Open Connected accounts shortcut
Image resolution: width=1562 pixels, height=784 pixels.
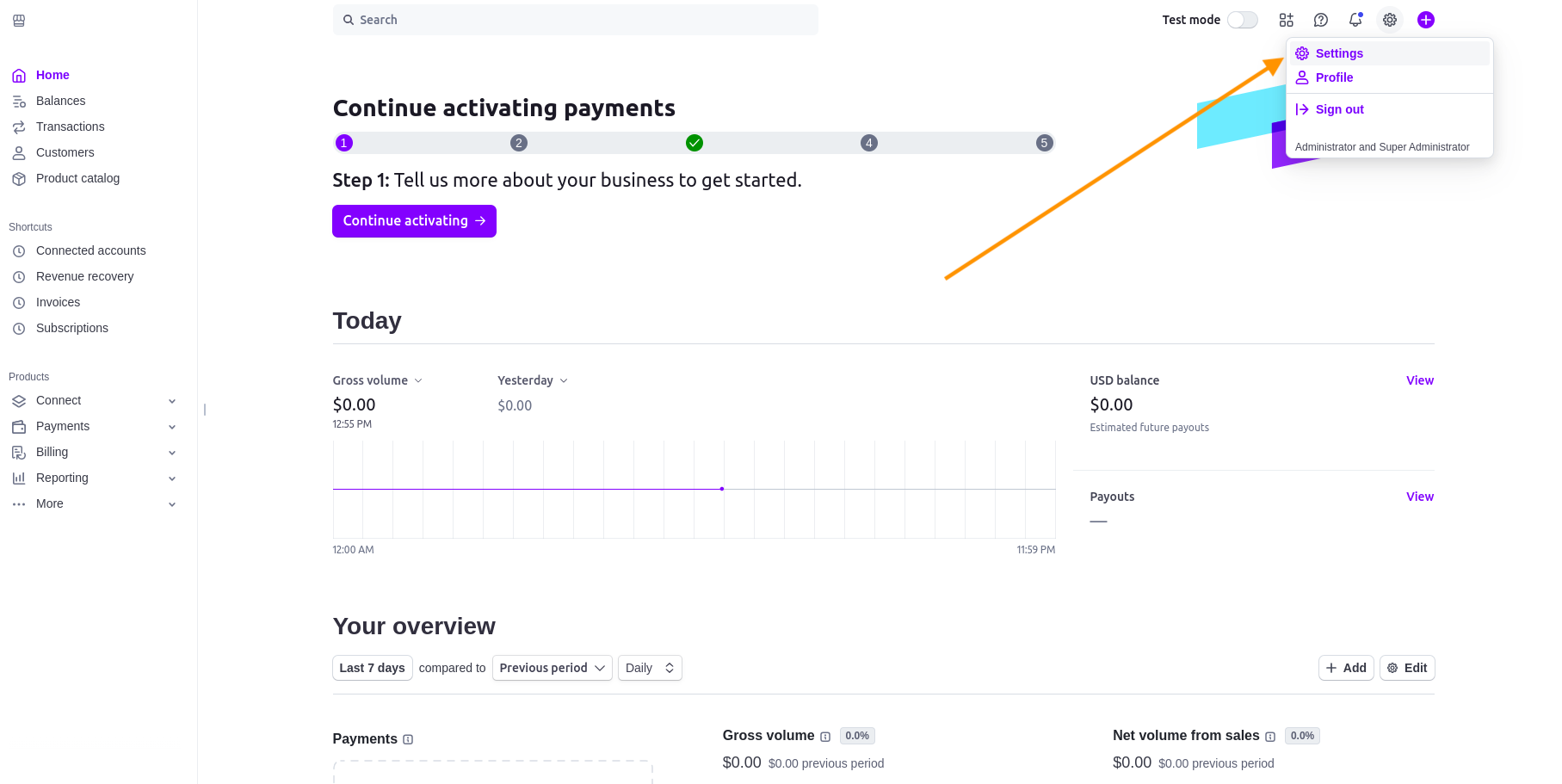90,250
